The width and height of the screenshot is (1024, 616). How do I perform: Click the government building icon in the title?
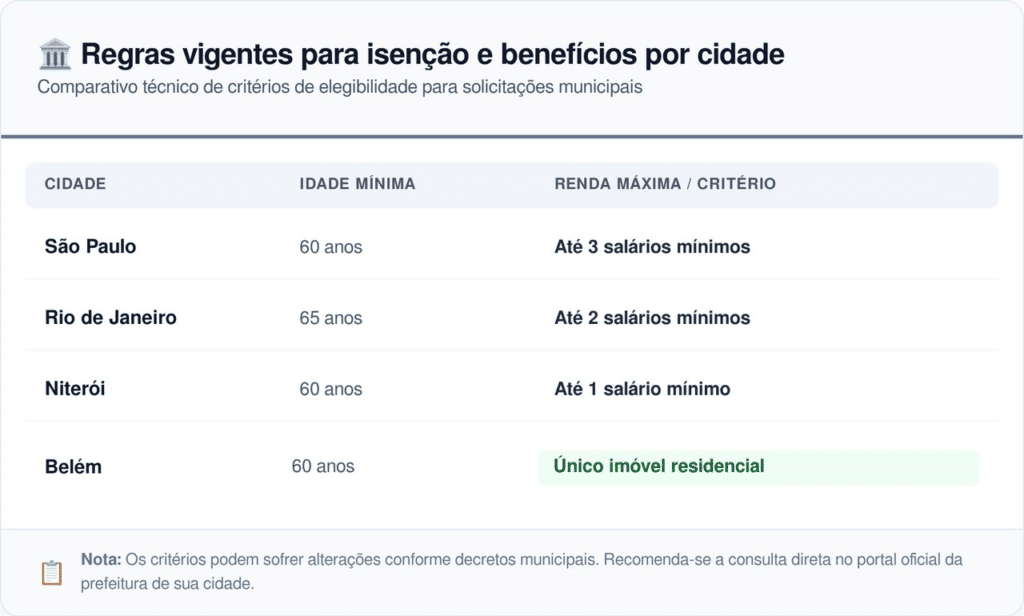(x=54, y=53)
